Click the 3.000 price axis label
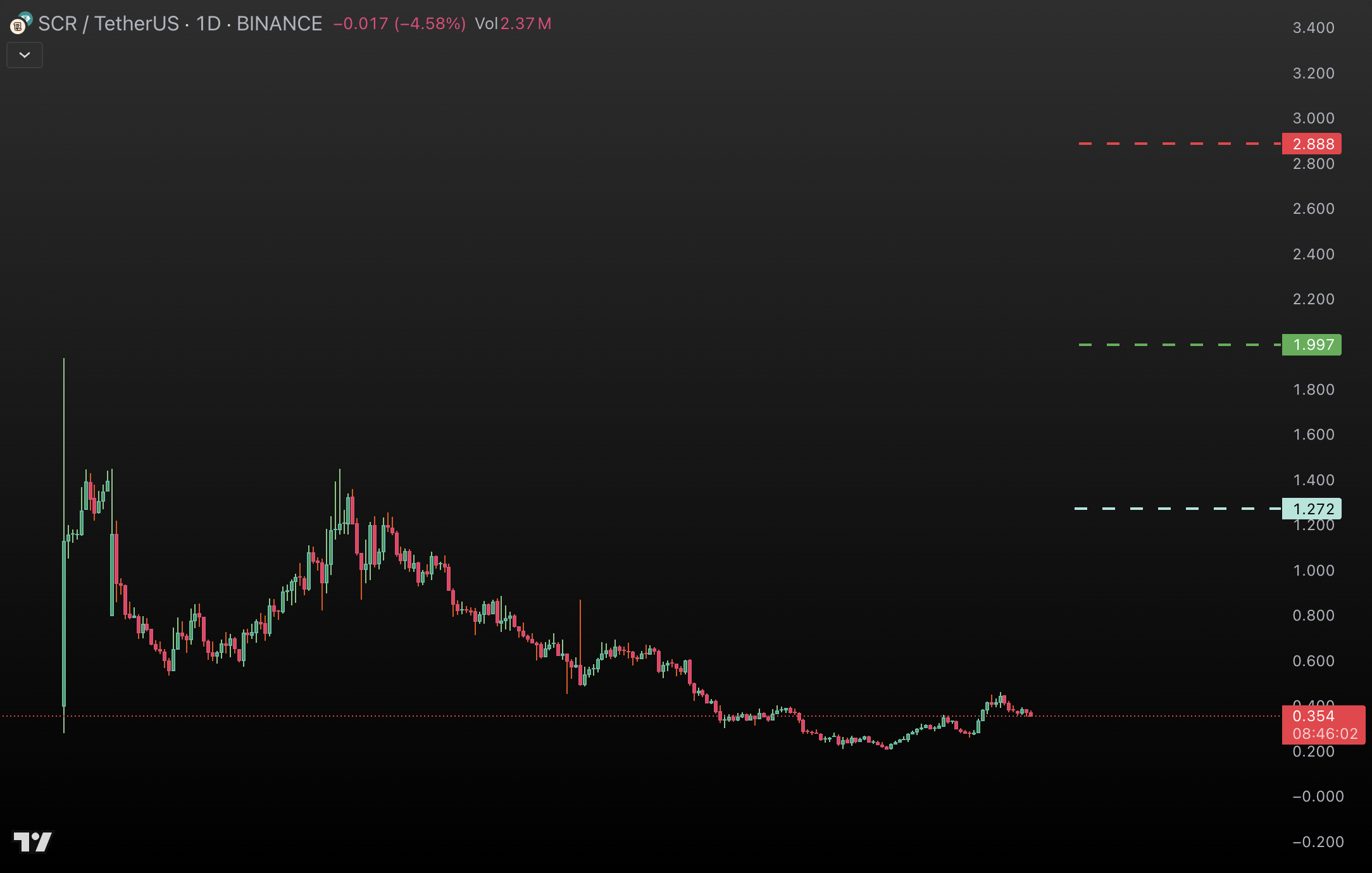This screenshot has width=1372, height=873. (1313, 118)
